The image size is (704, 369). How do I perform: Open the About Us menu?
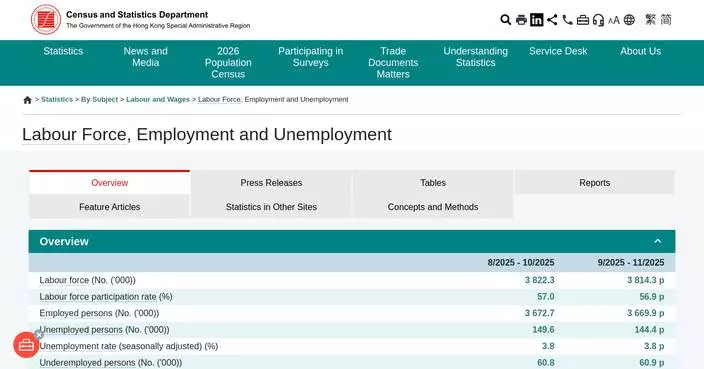point(641,51)
